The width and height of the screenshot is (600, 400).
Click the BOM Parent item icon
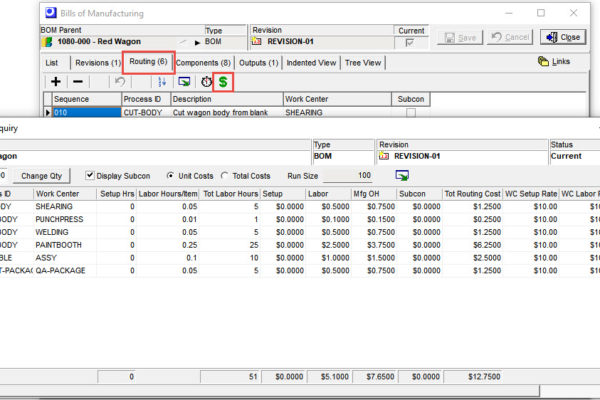pyautogui.click(x=47, y=42)
